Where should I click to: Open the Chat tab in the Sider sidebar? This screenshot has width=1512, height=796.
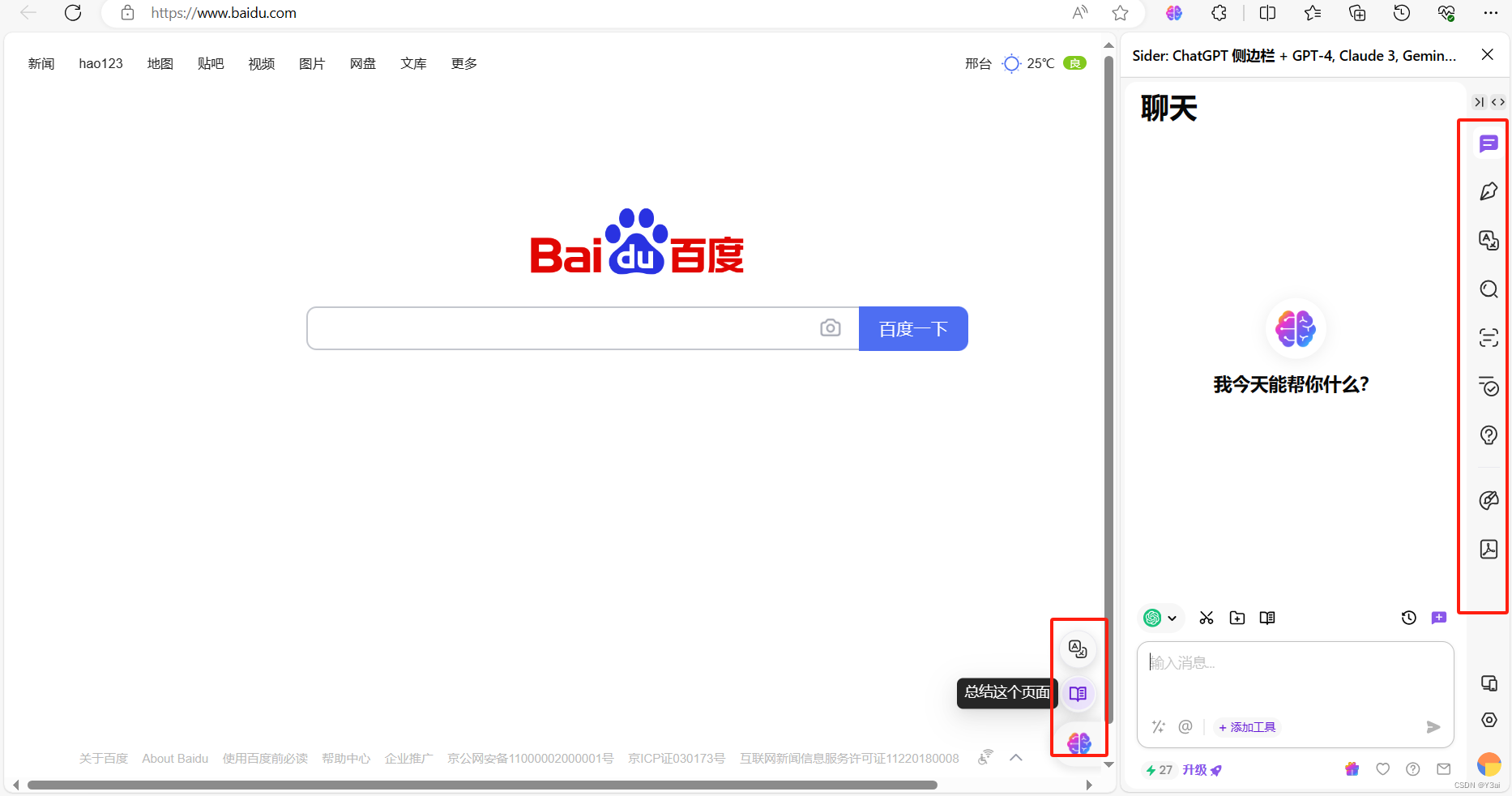tap(1489, 144)
